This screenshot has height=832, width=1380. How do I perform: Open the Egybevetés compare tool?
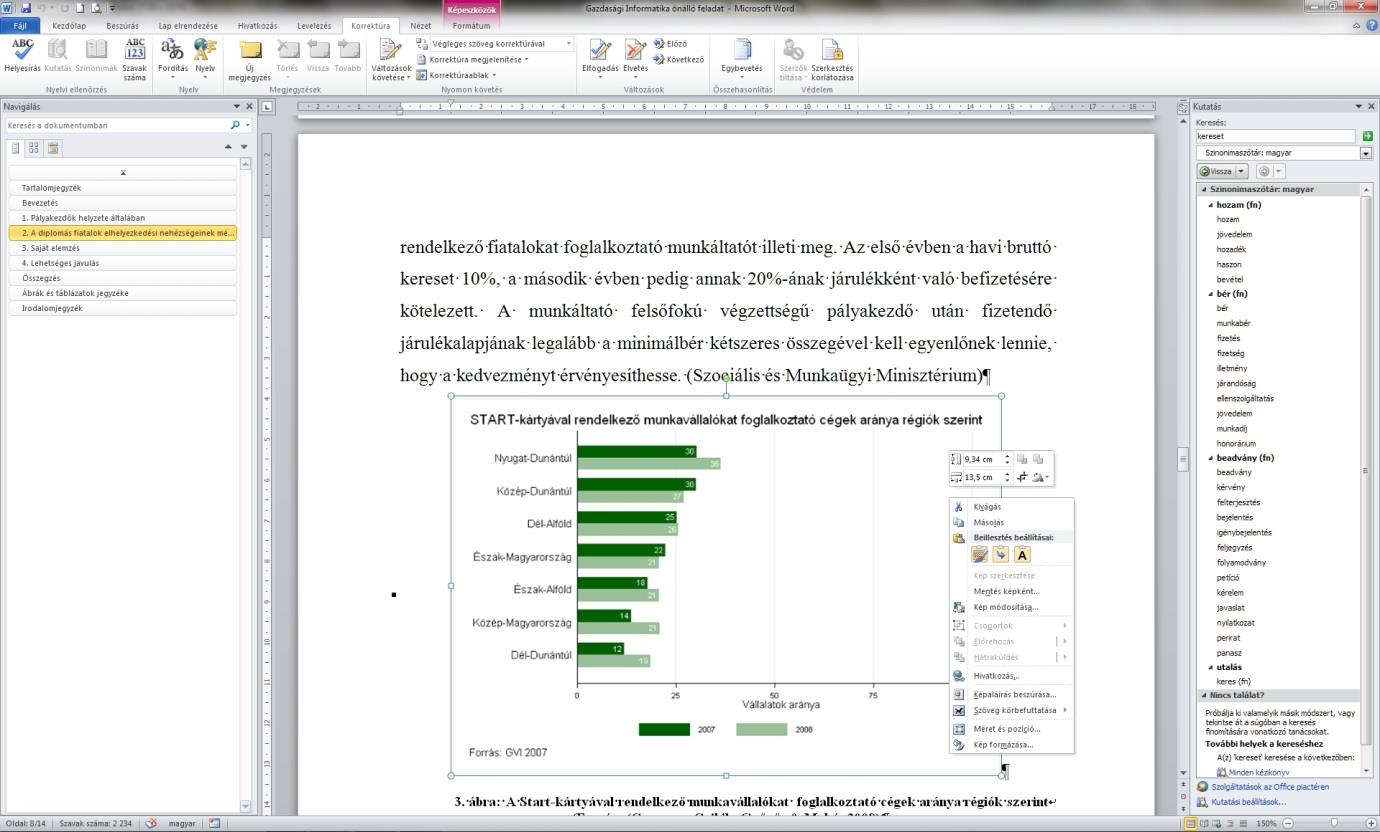pos(742,59)
